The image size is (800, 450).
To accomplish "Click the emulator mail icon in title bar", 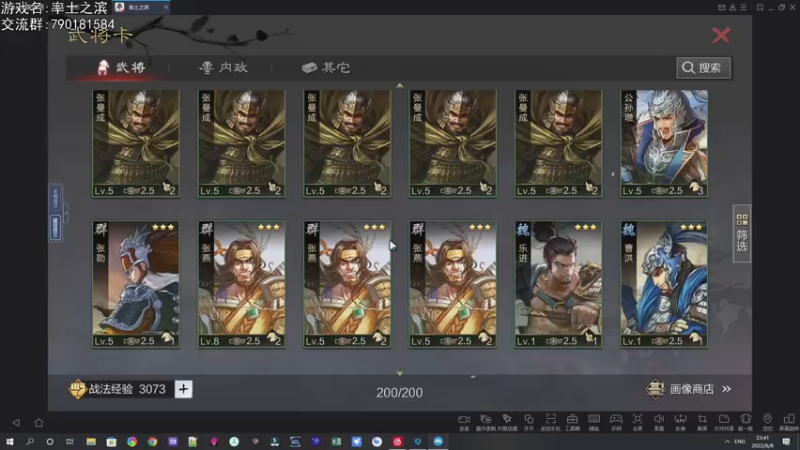I will 721,7.
